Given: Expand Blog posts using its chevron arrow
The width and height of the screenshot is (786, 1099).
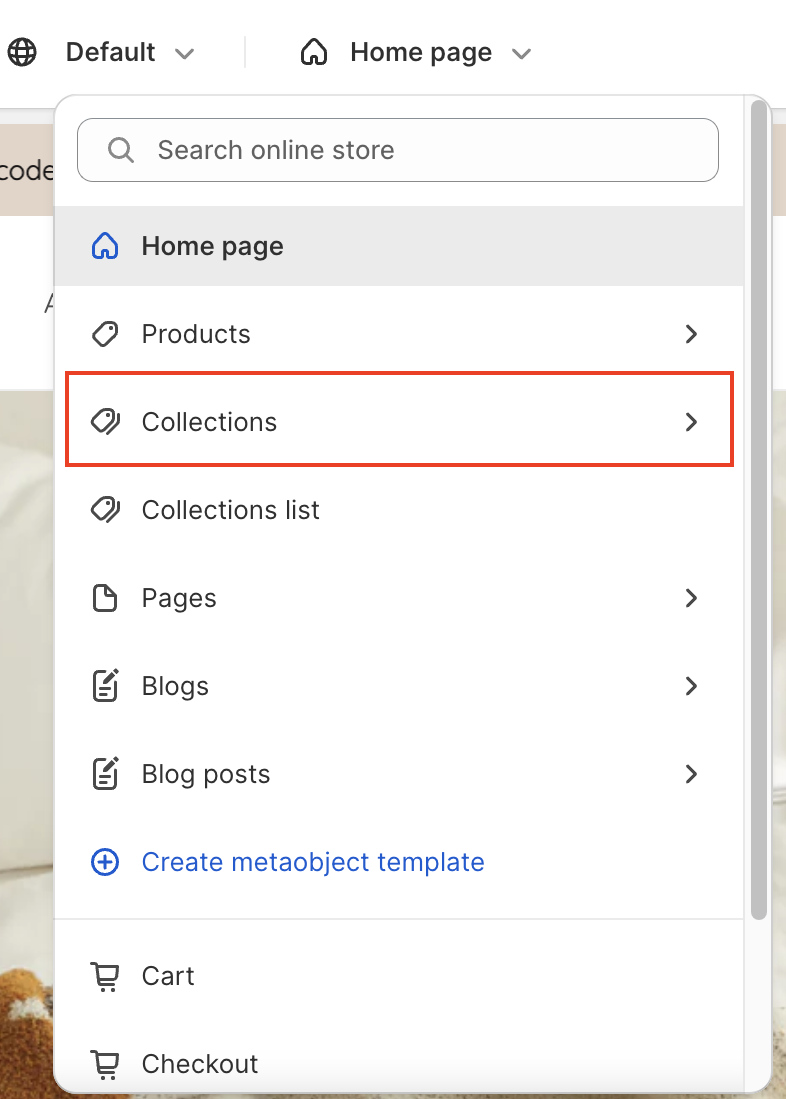Looking at the screenshot, I should [691, 774].
